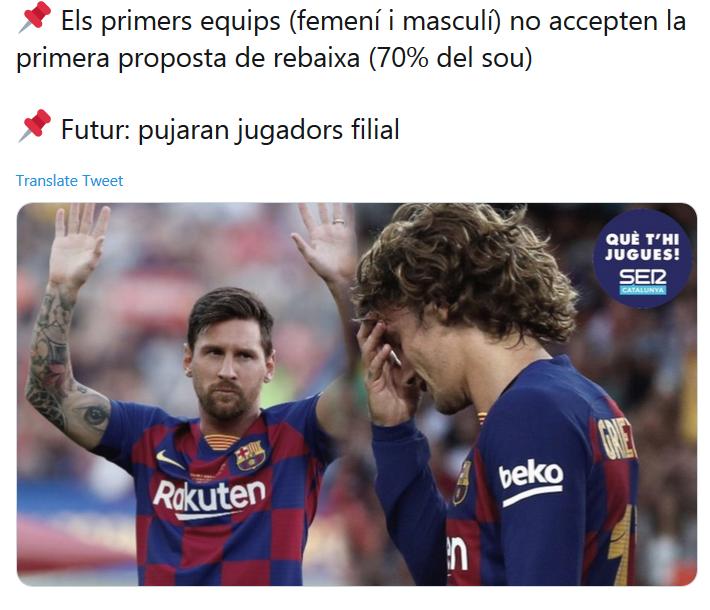Click the yellow number on the jersey back
Viewport: 710px width, 610px height.
[620, 543]
